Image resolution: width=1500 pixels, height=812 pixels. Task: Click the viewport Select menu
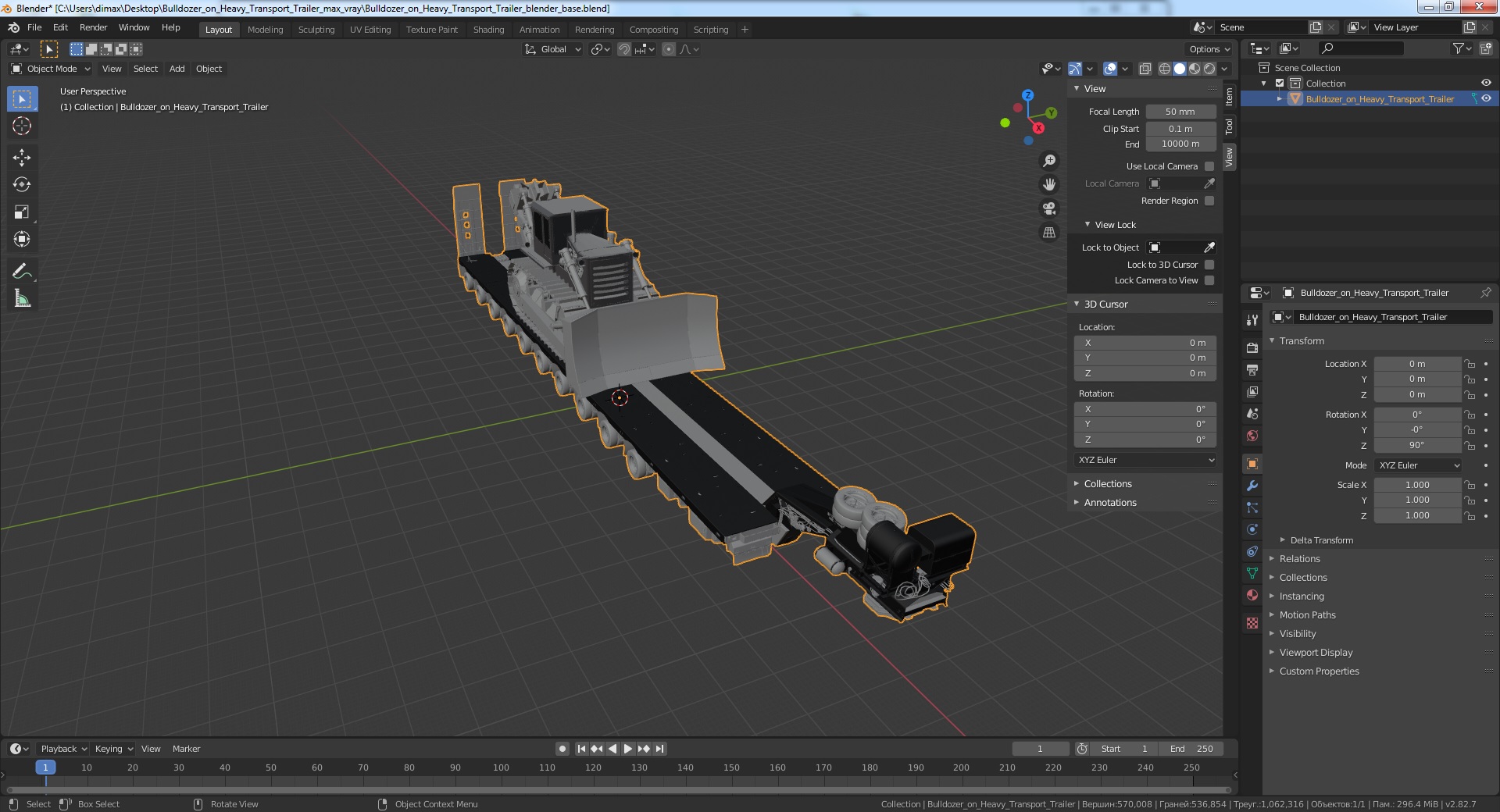tap(145, 69)
